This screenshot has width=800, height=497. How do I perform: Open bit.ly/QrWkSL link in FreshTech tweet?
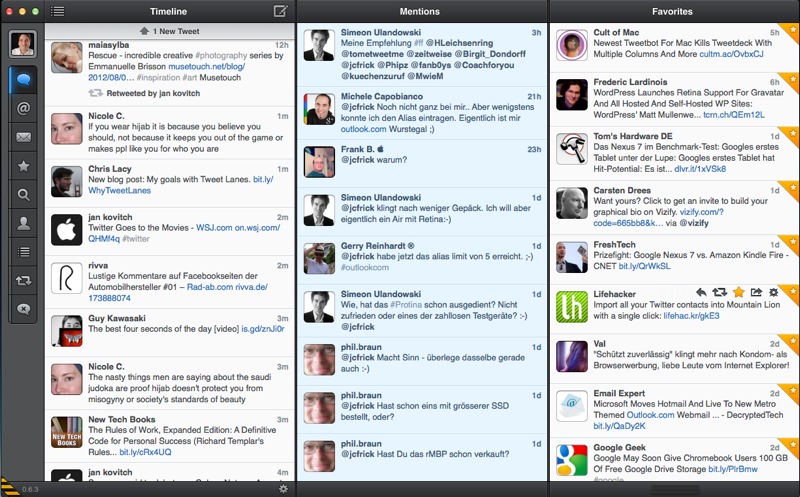(x=644, y=266)
